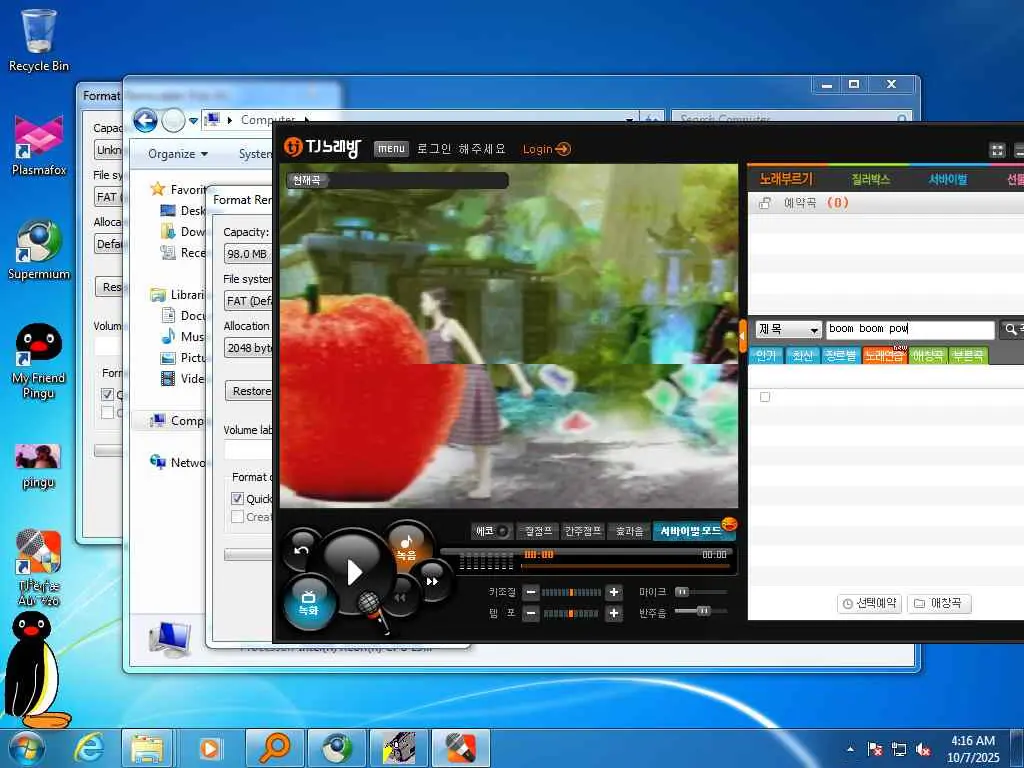The height and width of the screenshot is (768, 1024).
Task: Click the 간주점프 interlude jump button
Action: click(x=583, y=531)
